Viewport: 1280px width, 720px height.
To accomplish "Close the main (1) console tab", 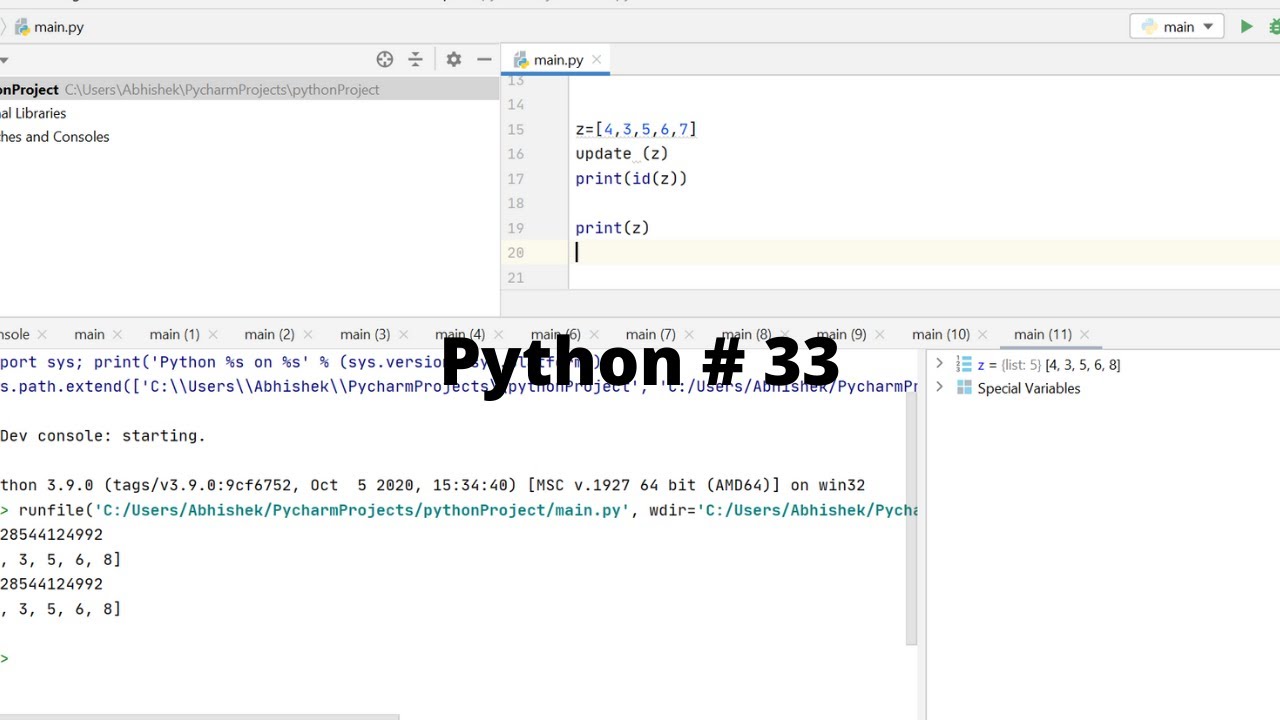I will (212, 334).
